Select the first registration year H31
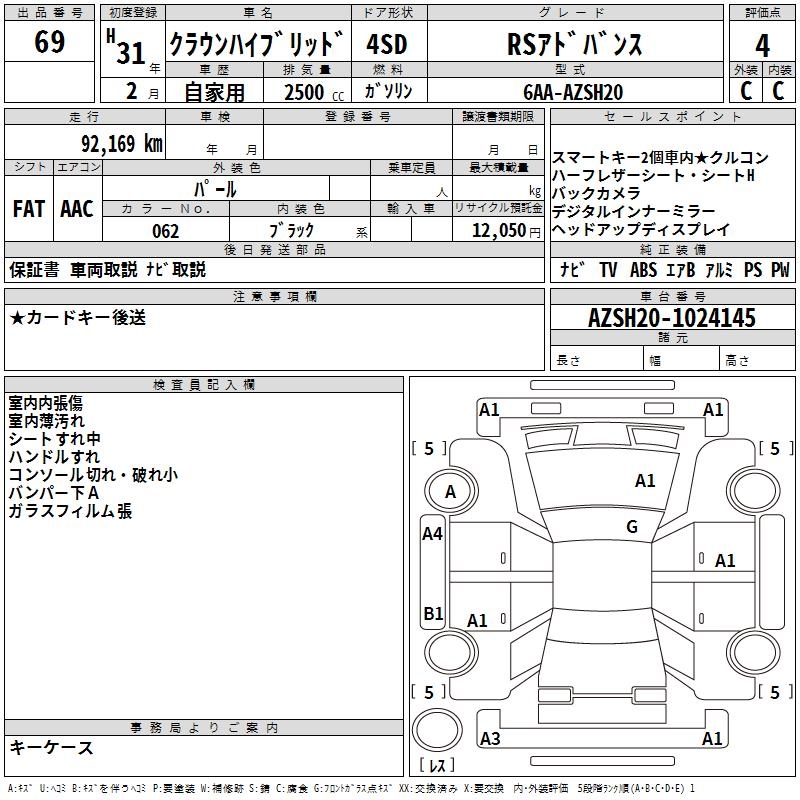 (126, 48)
